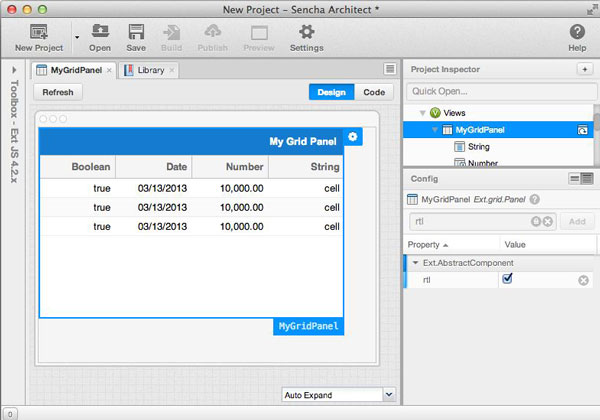This screenshot has width=600, height=420.
Task: Switch to Design view
Action: (331, 92)
